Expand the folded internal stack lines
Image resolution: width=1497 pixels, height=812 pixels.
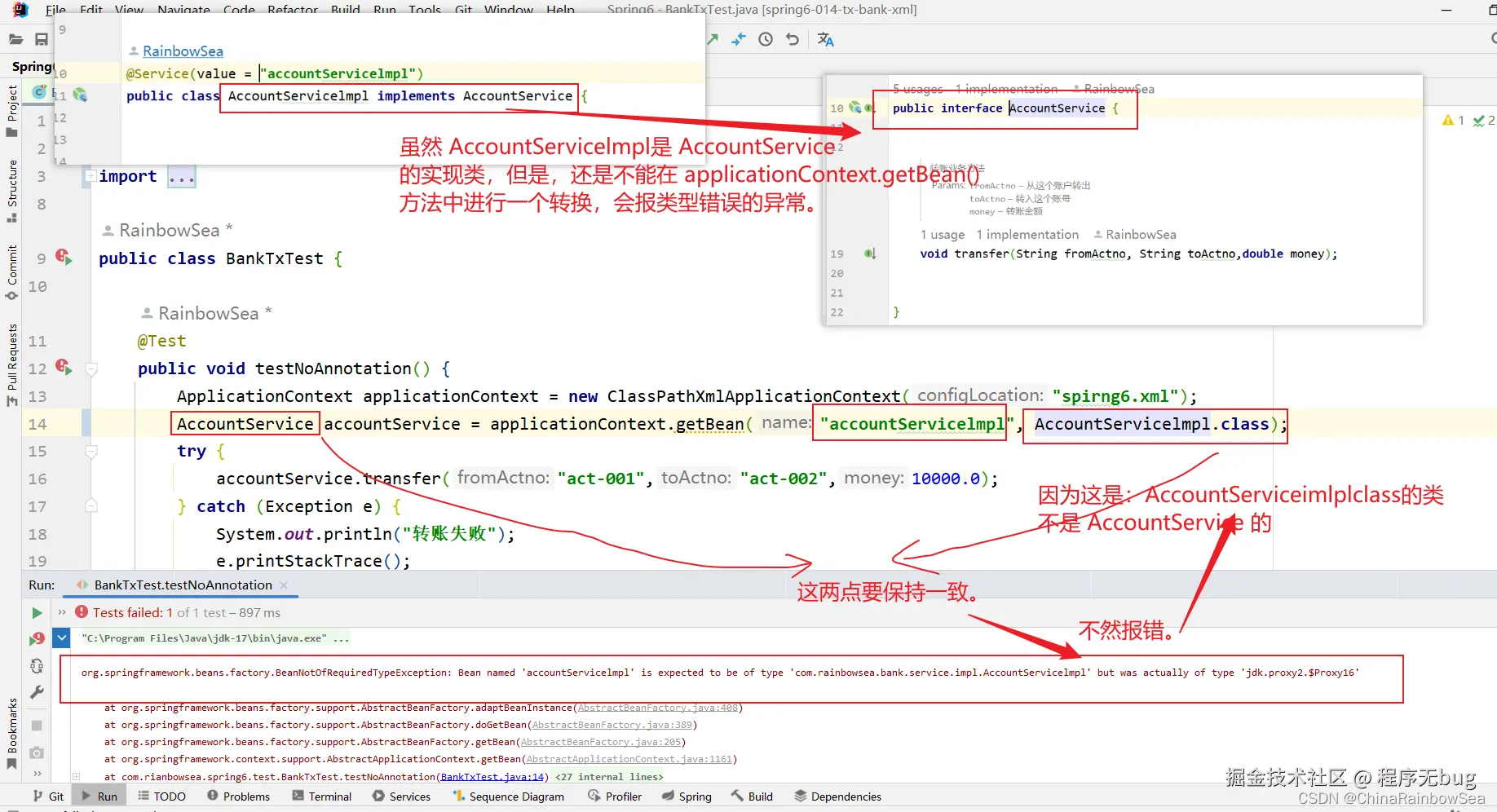point(76,777)
